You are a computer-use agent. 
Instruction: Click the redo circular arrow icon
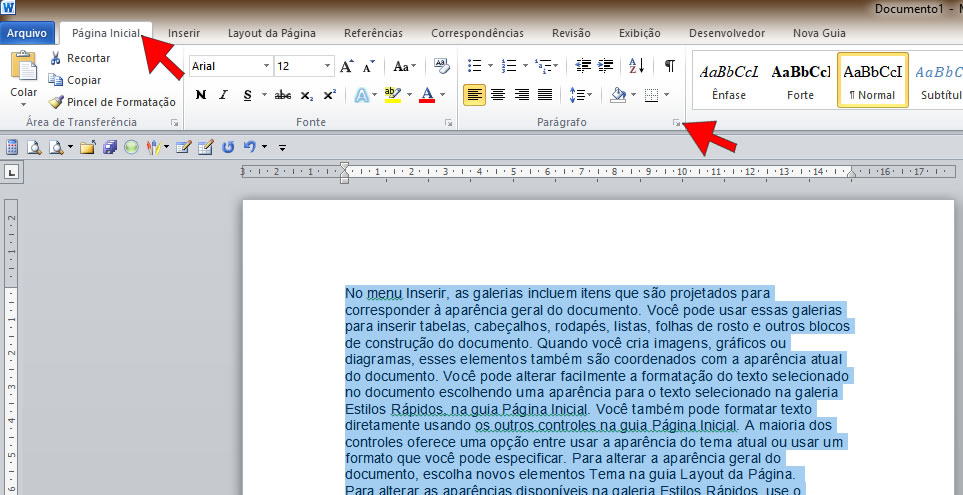point(228,147)
